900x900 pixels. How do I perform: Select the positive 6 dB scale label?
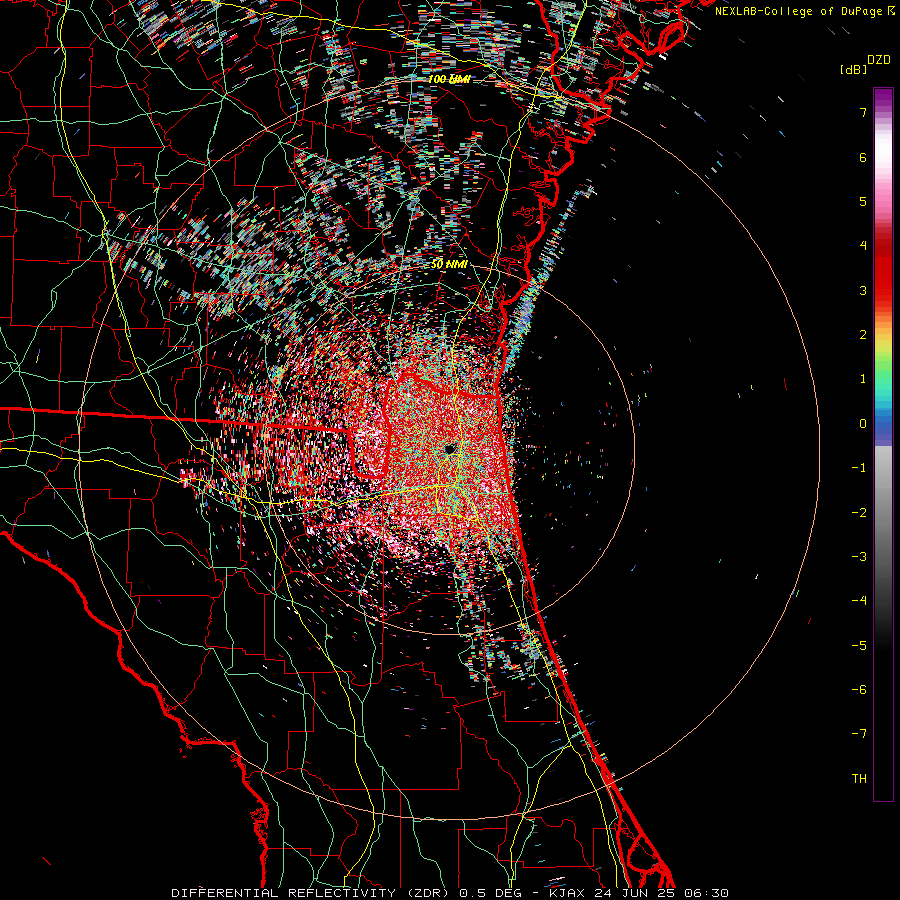(x=863, y=157)
